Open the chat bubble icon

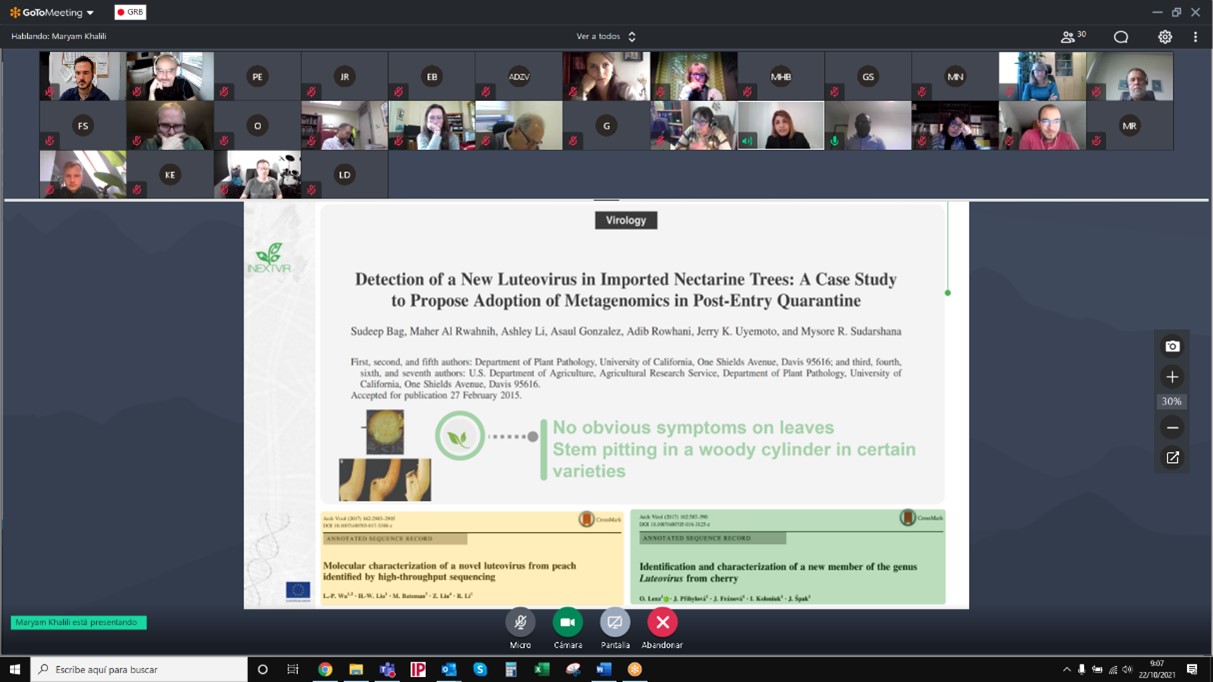click(1121, 37)
